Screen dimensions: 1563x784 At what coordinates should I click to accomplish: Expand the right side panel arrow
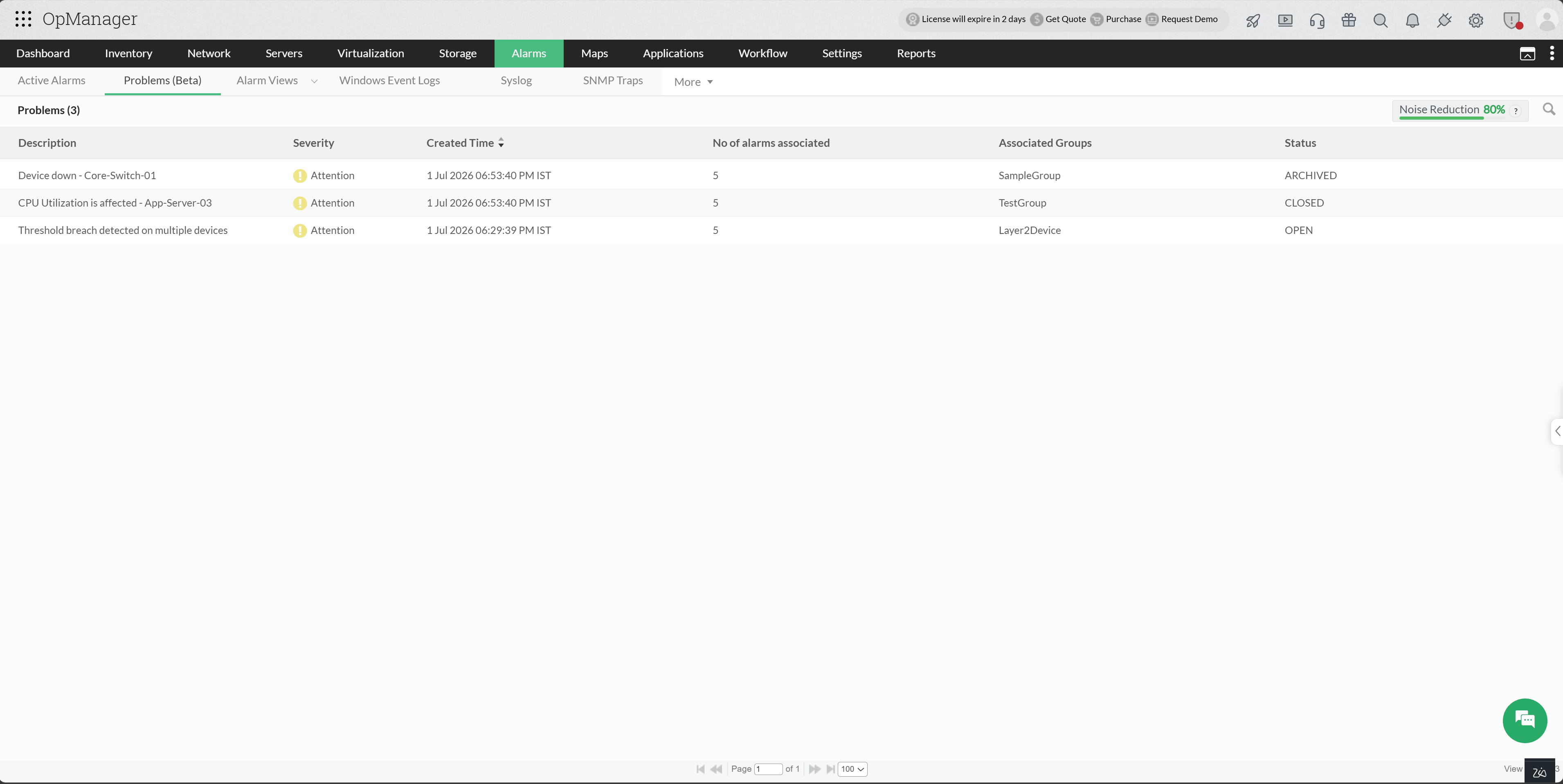[1557, 431]
